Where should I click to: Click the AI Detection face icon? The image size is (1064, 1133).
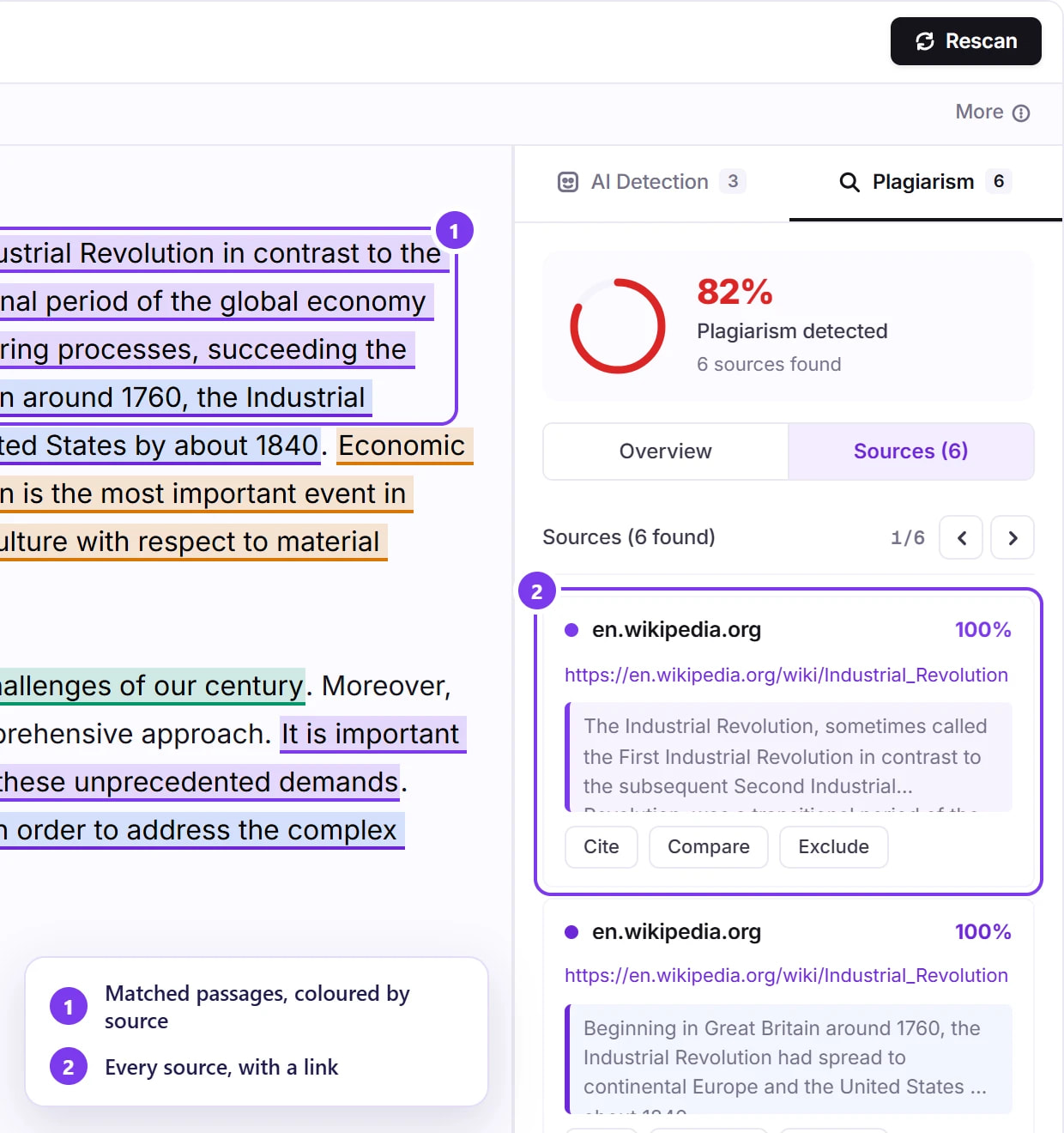tap(568, 182)
